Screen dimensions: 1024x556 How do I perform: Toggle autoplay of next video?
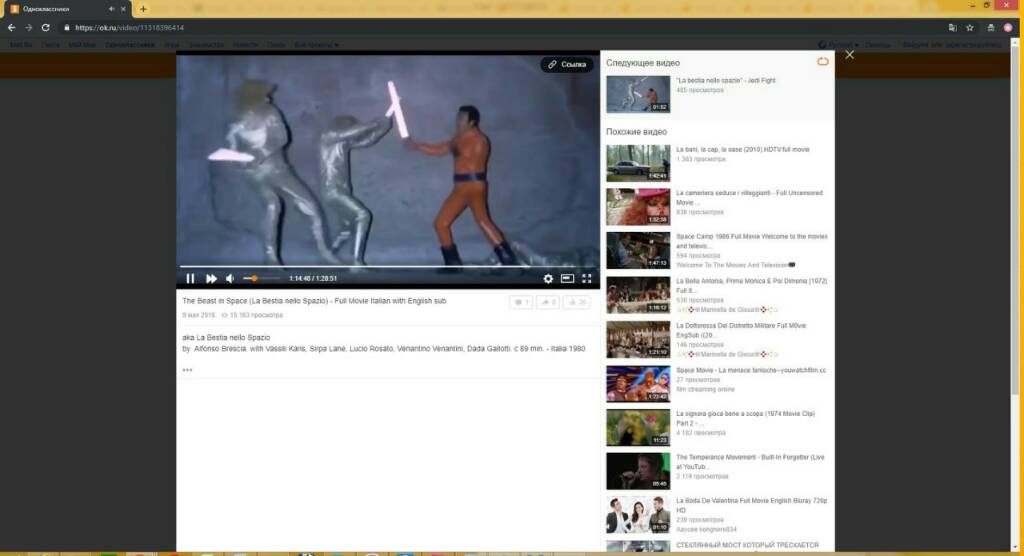pyautogui.click(x=823, y=62)
